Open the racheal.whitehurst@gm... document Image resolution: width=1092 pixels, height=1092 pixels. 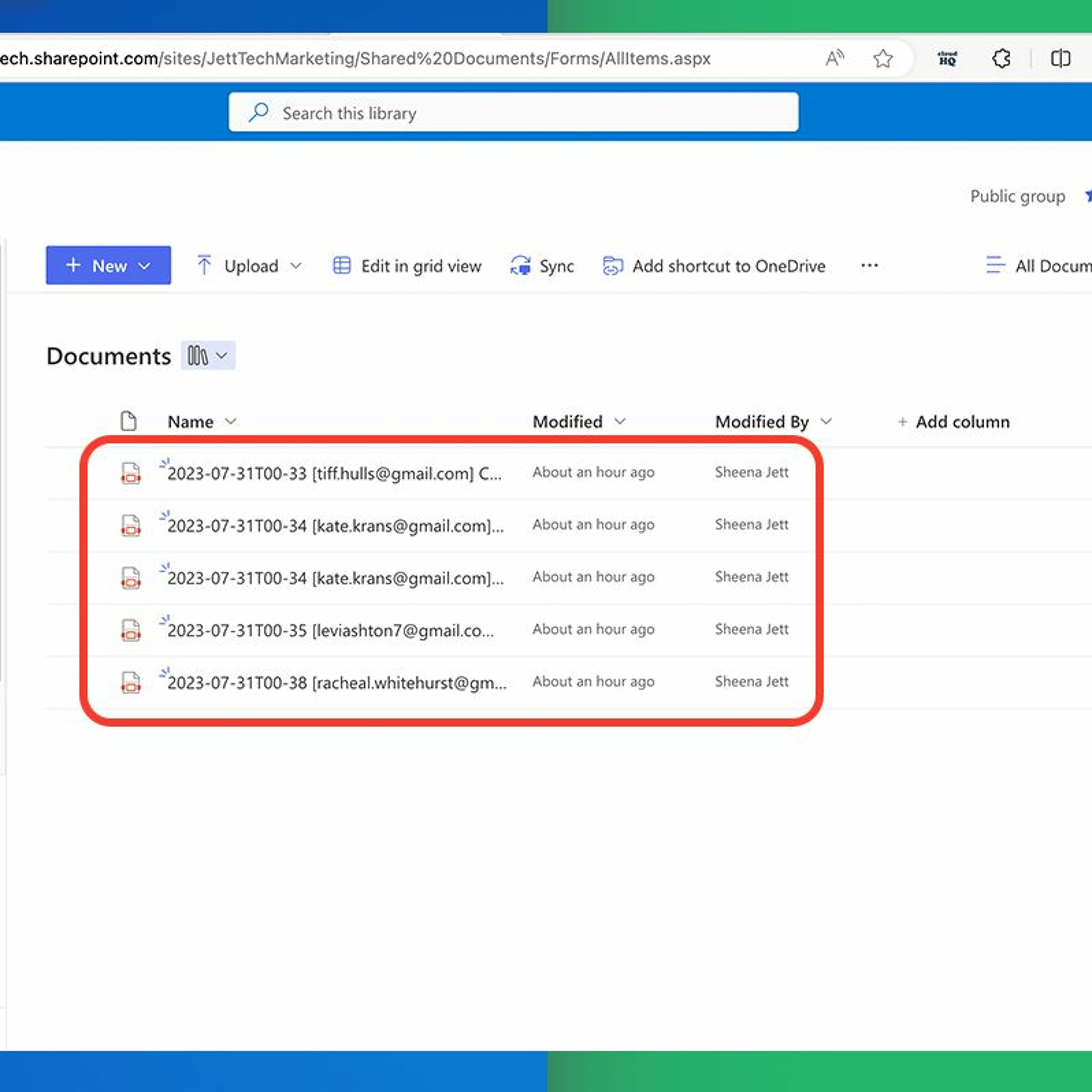point(337,683)
